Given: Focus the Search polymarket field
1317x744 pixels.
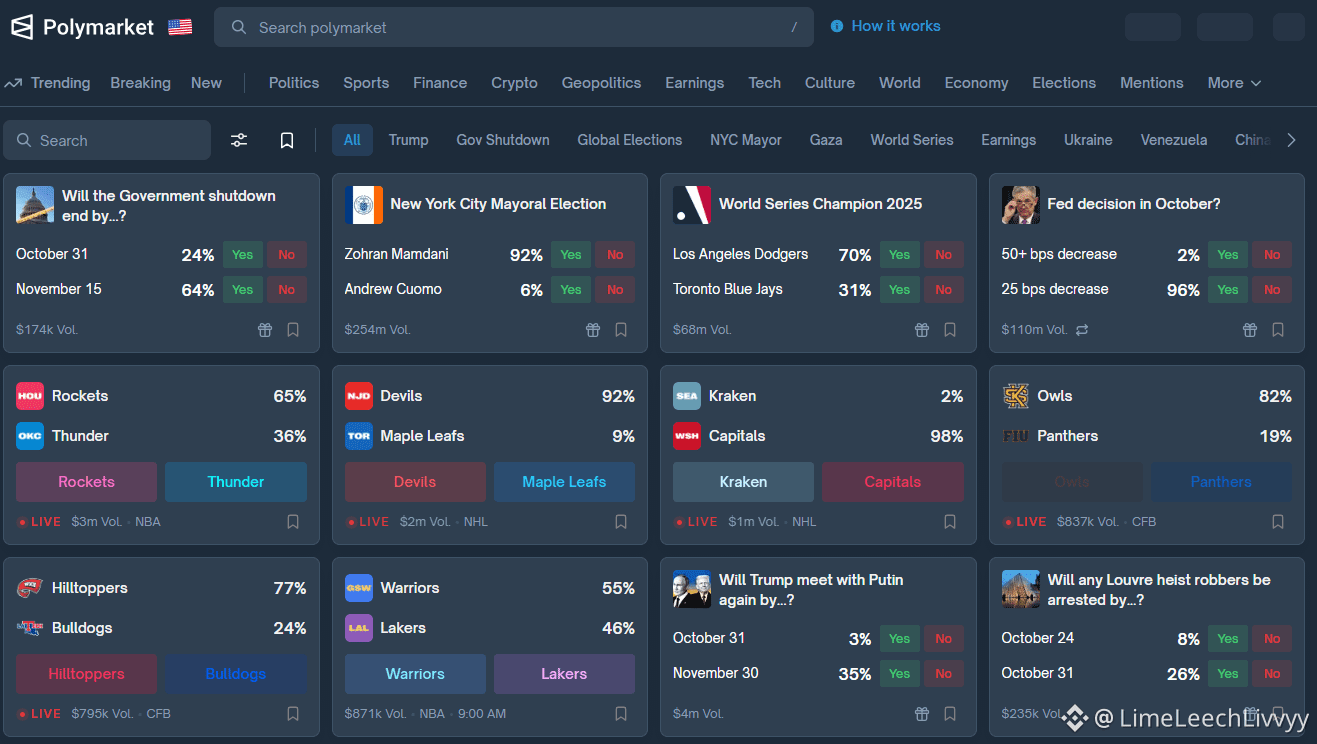Looking at the screenshot, I should tap(514, 27).
